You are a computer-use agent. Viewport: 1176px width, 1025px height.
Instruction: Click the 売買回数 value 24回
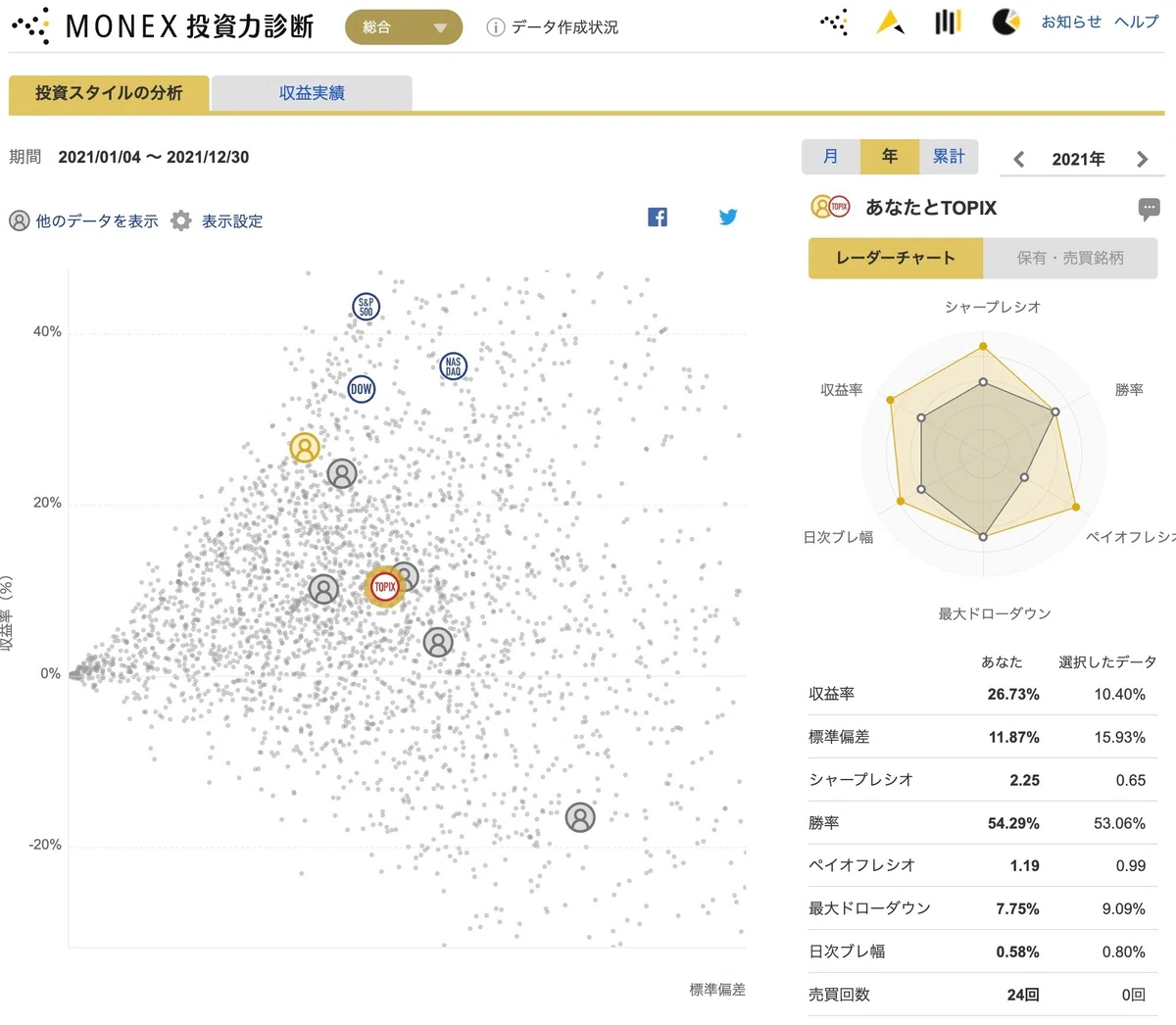[1023, 995]
